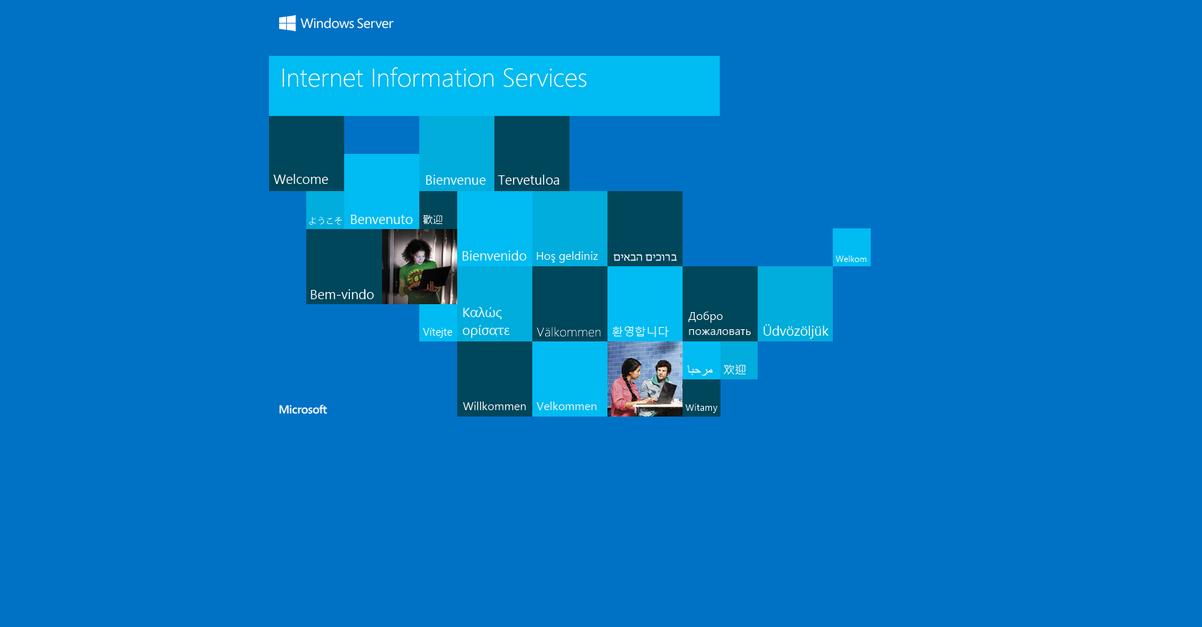The height and width of the screenshot is (627, 1202).
Task: Select the Greek Καλώς ορίσατε tile
Action: tap(494, 304)
